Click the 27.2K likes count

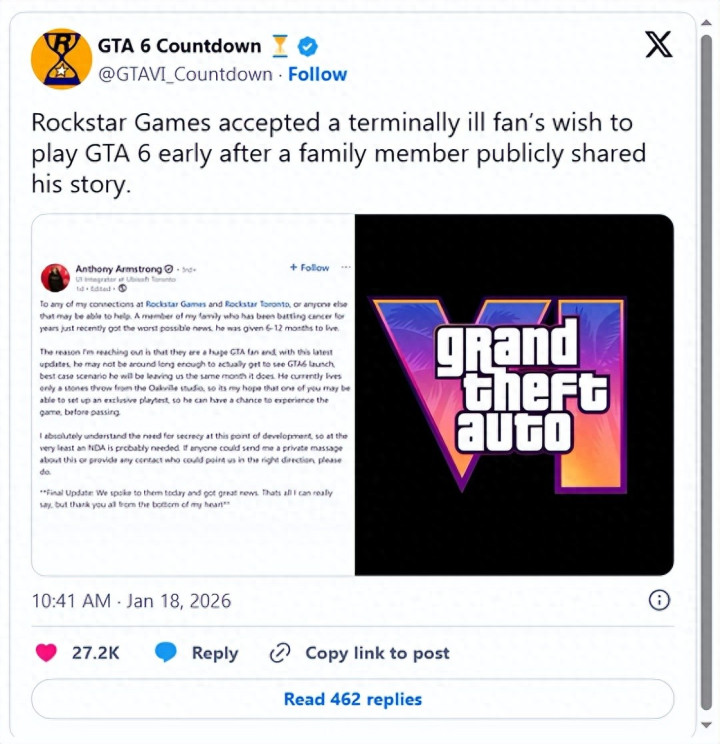pyautogui.click(x=95, y=653)
